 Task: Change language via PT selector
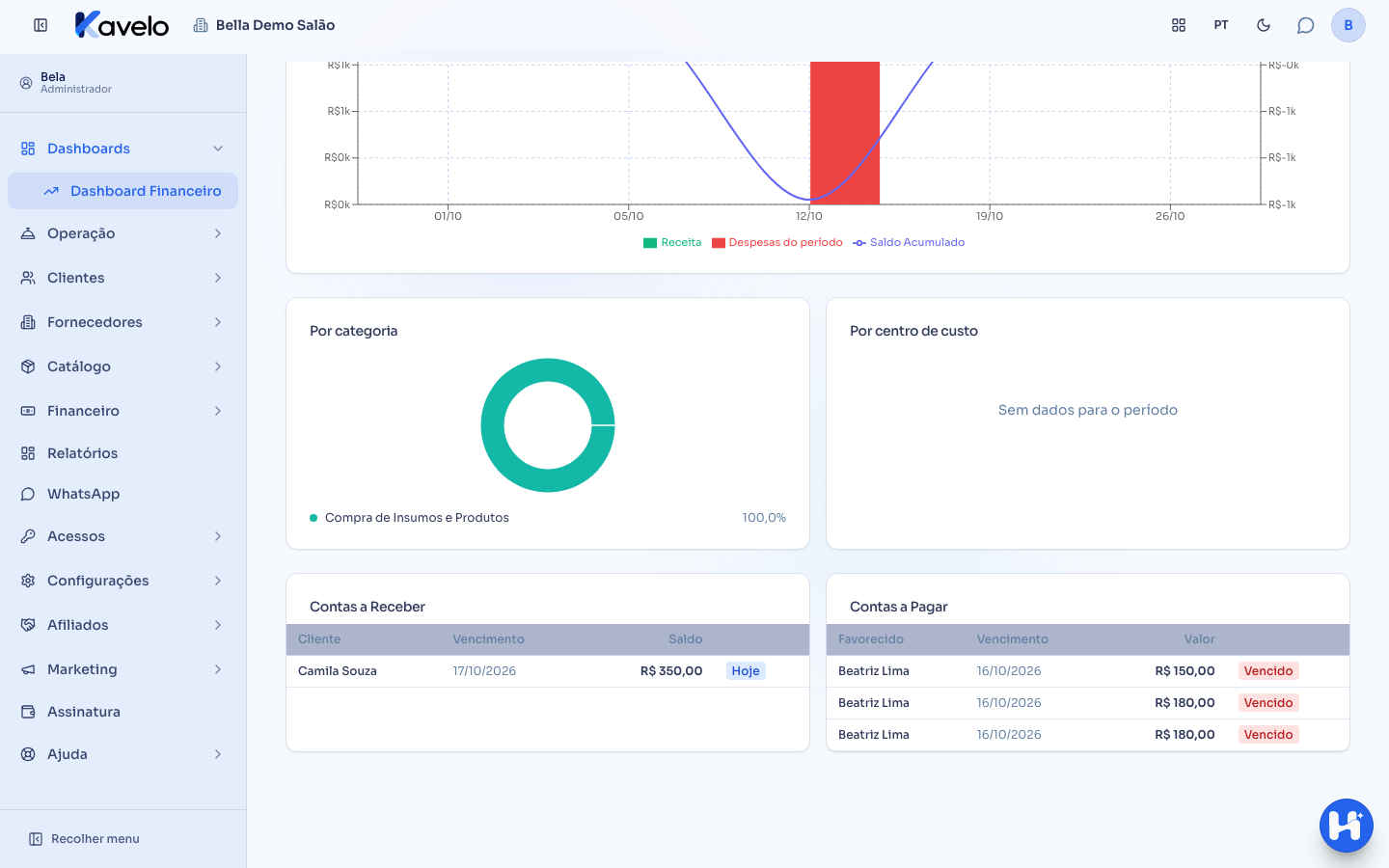[x=1221, y=25]
